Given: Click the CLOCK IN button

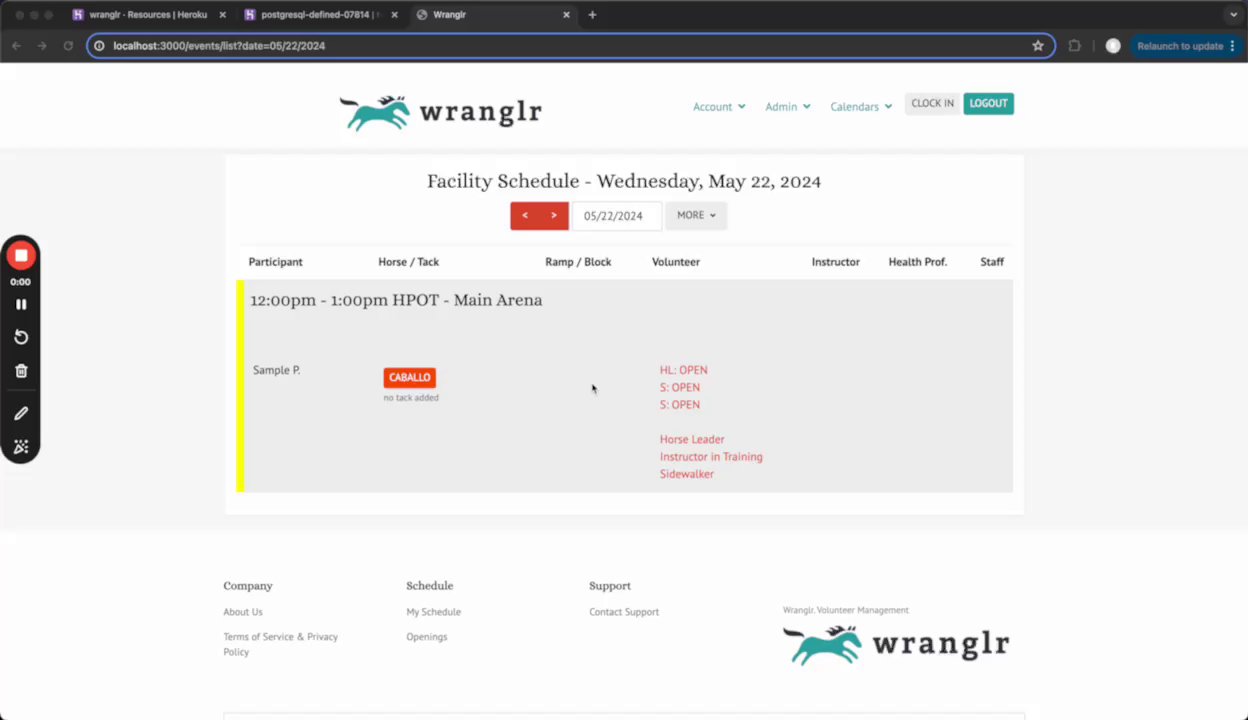Looking at the screenshot, I should (932, 104).
